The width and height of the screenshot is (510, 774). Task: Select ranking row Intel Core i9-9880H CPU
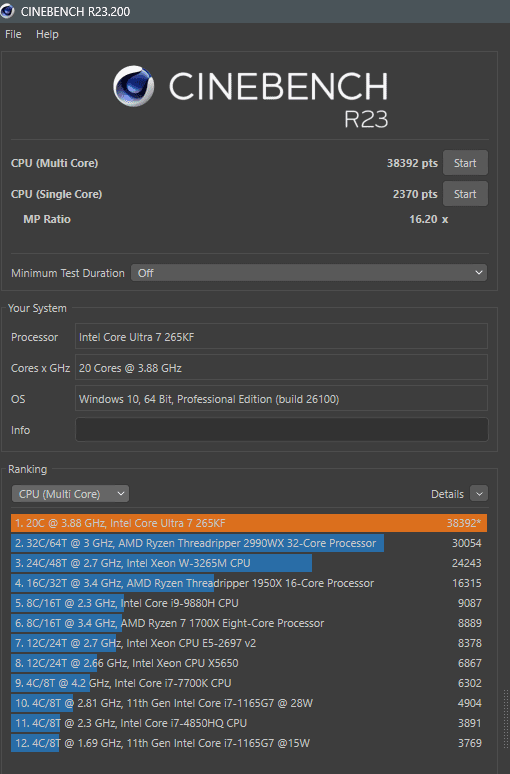(249, 603)
